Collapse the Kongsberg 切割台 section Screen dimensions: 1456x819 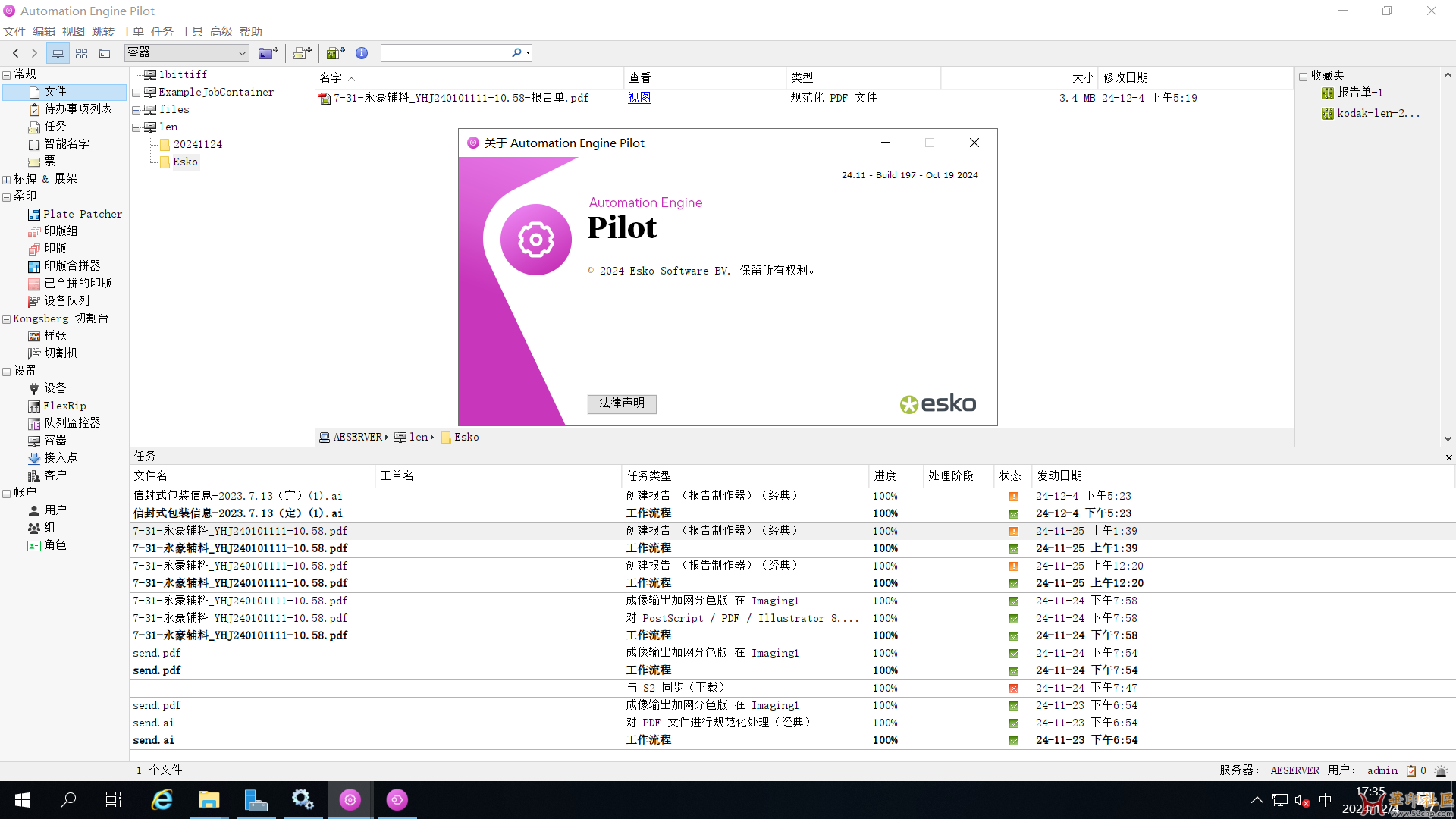[x=6, y=319]
